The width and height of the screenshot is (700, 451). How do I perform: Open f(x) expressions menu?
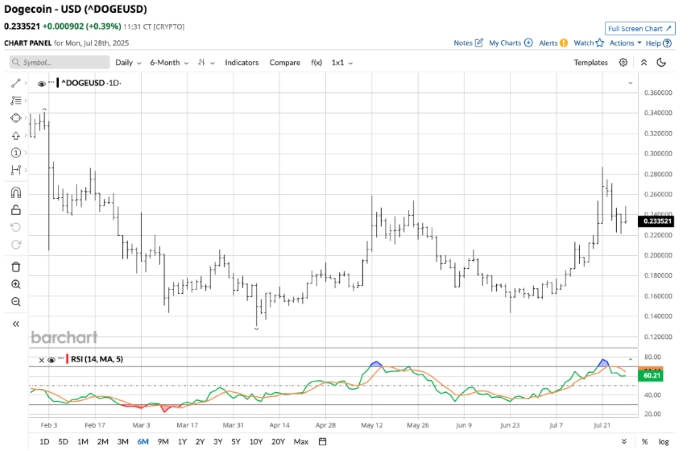317,63
